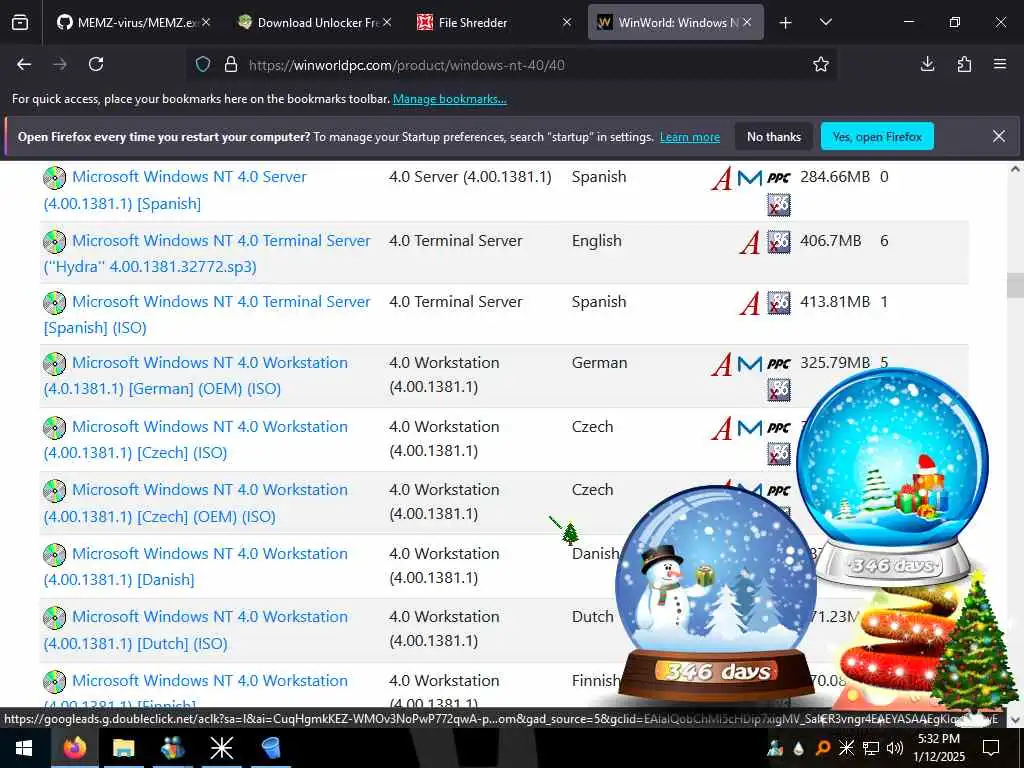Switch to Download Unlocker Free tab
This screenshot has height=768, width=1024.
(x=315, y=22)
